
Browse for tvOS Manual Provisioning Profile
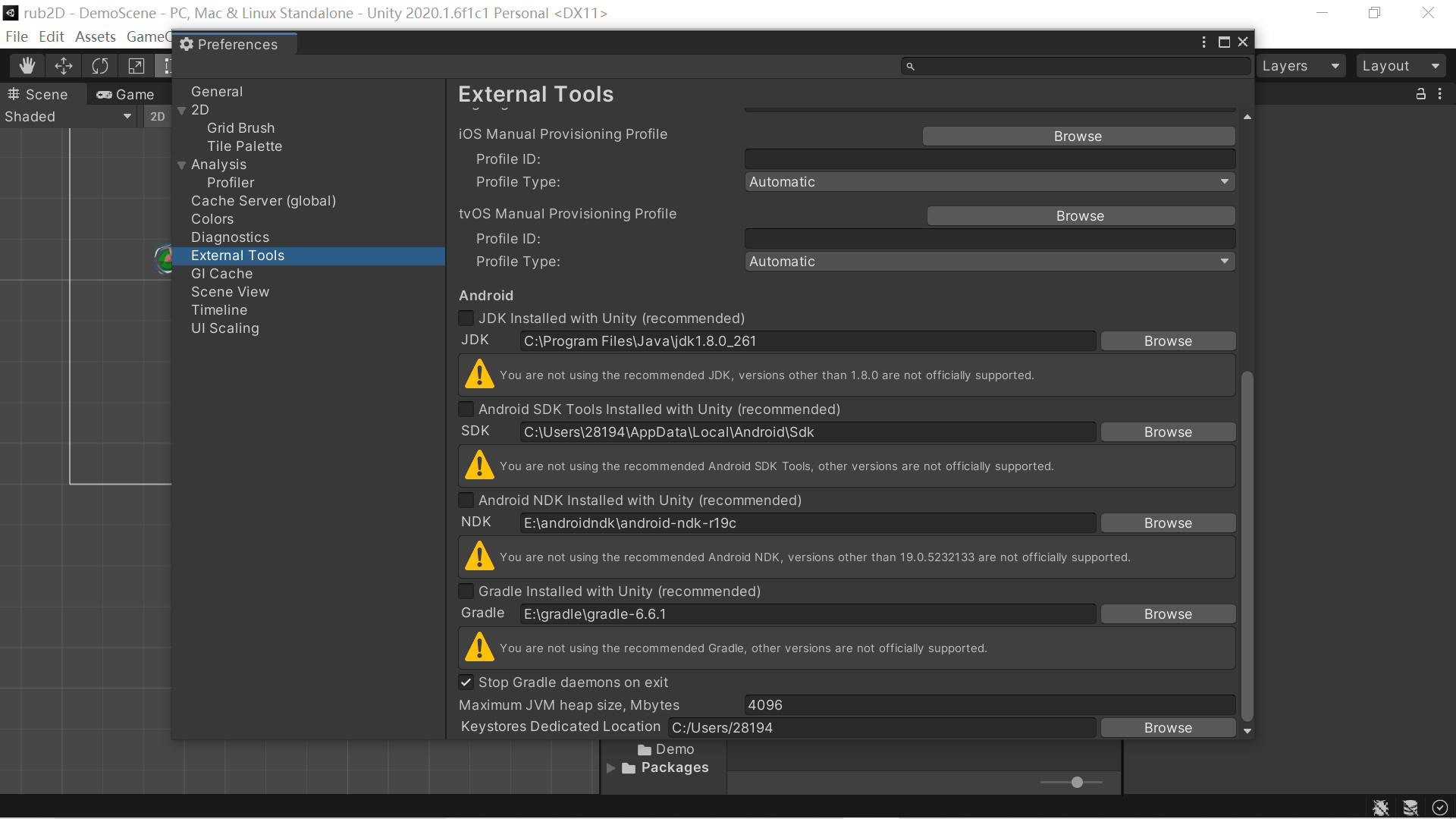(x=1081, y=216)
